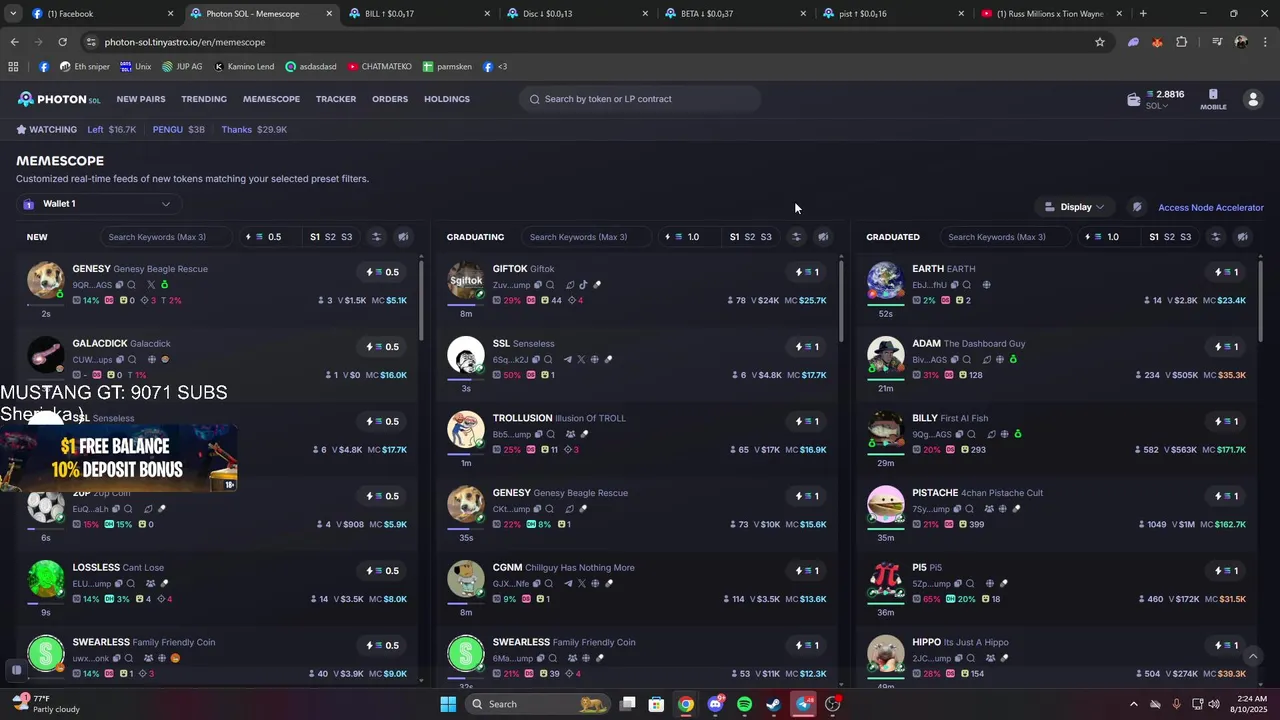Select preset S3 in the NEW column
Image resolution: width=1280 pixels, height=720 pixels.
tap(347, 237)
